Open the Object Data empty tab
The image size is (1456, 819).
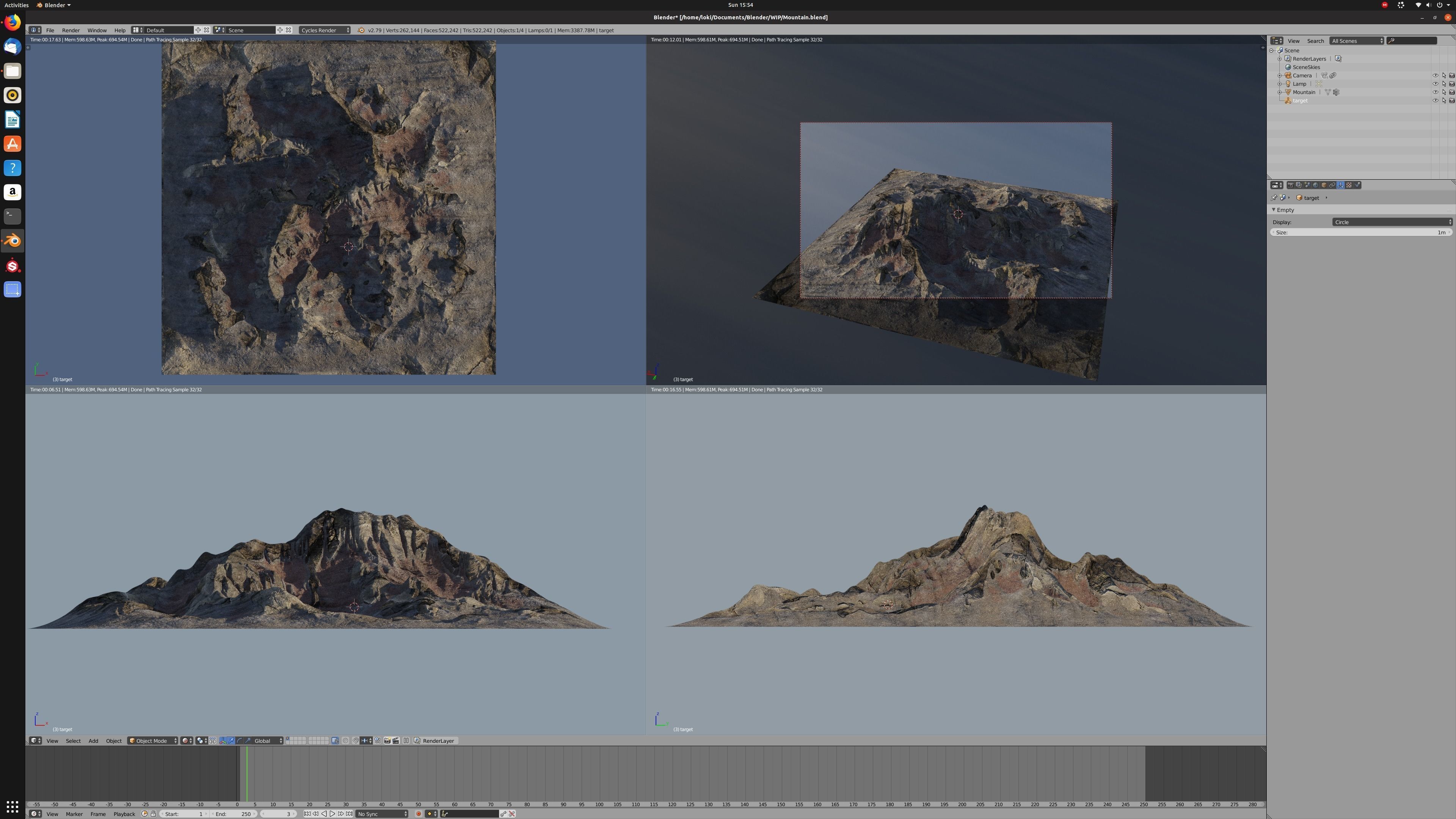pyautogui.click(x=1341, y=185)
